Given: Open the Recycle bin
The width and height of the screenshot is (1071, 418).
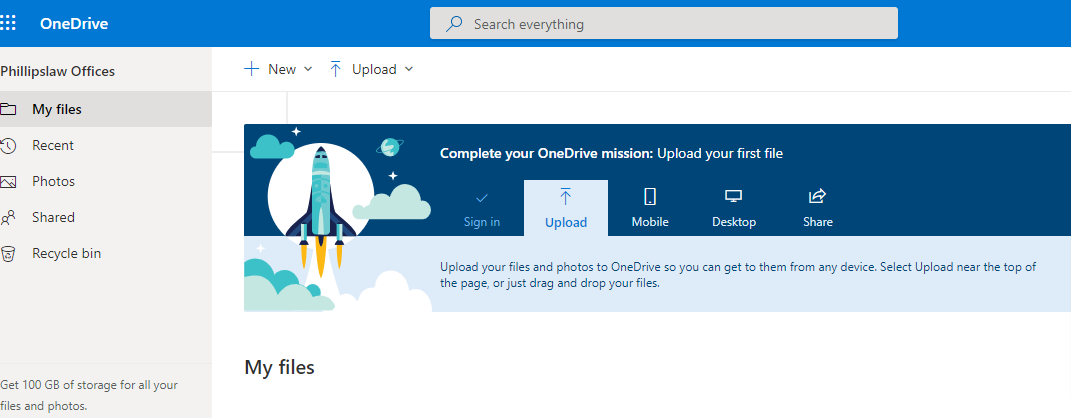Looking at the screenshot, I should (66, 253).
